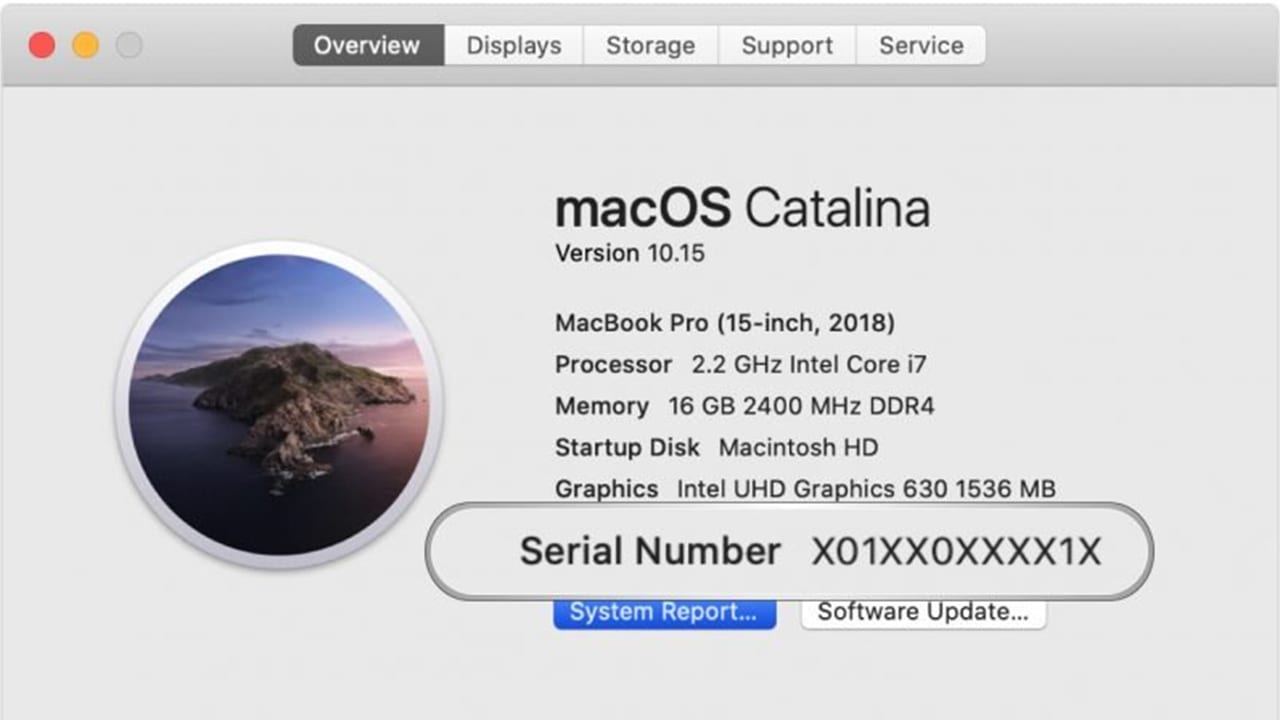
Task: Click the Graphics label
Action: pyautogui.click(x=607, y=489)
